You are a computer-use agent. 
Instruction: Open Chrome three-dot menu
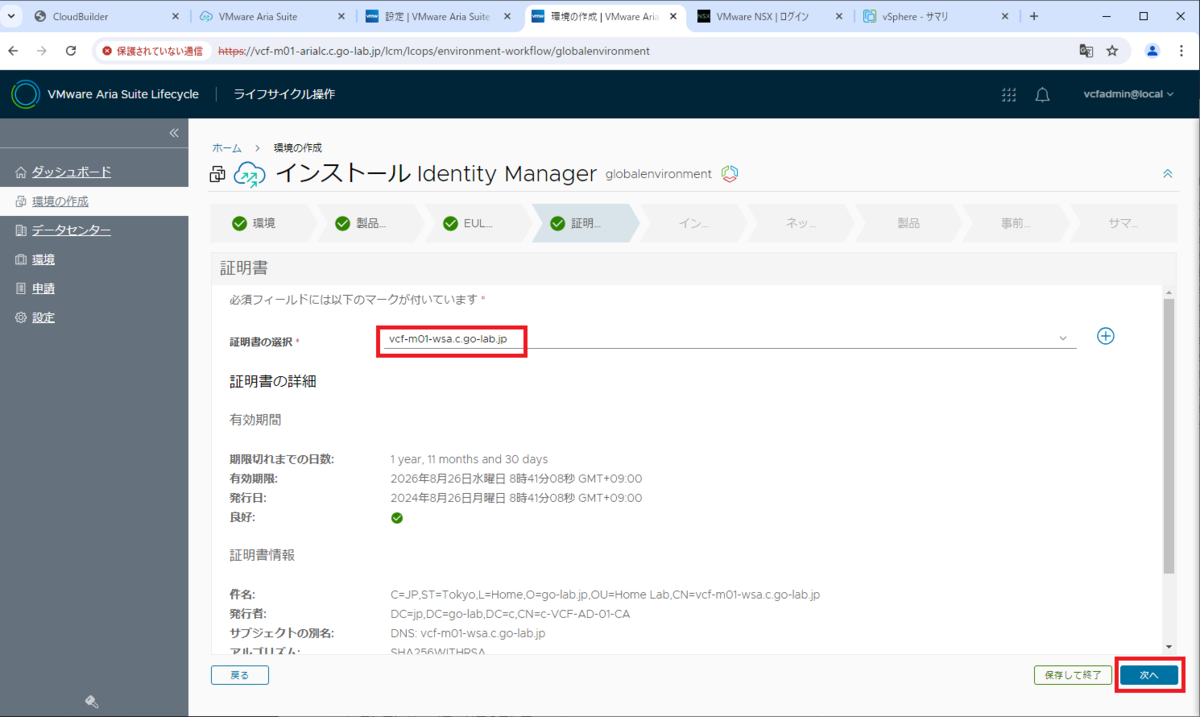coord(1181,51)
